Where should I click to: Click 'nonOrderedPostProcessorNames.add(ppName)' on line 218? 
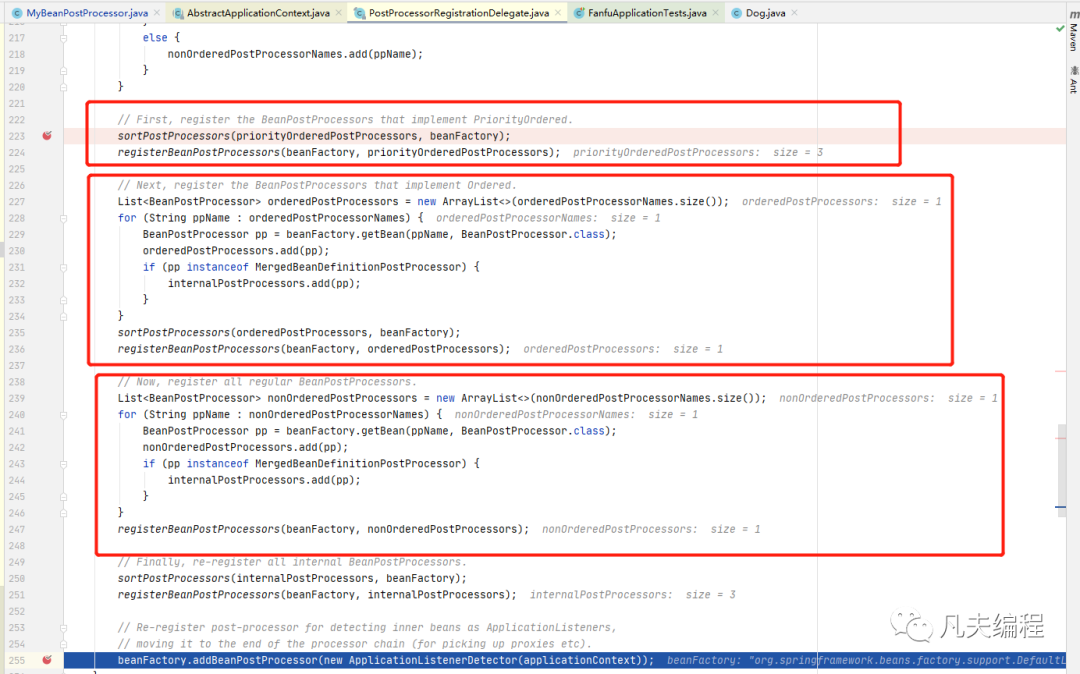click(292, 54)
